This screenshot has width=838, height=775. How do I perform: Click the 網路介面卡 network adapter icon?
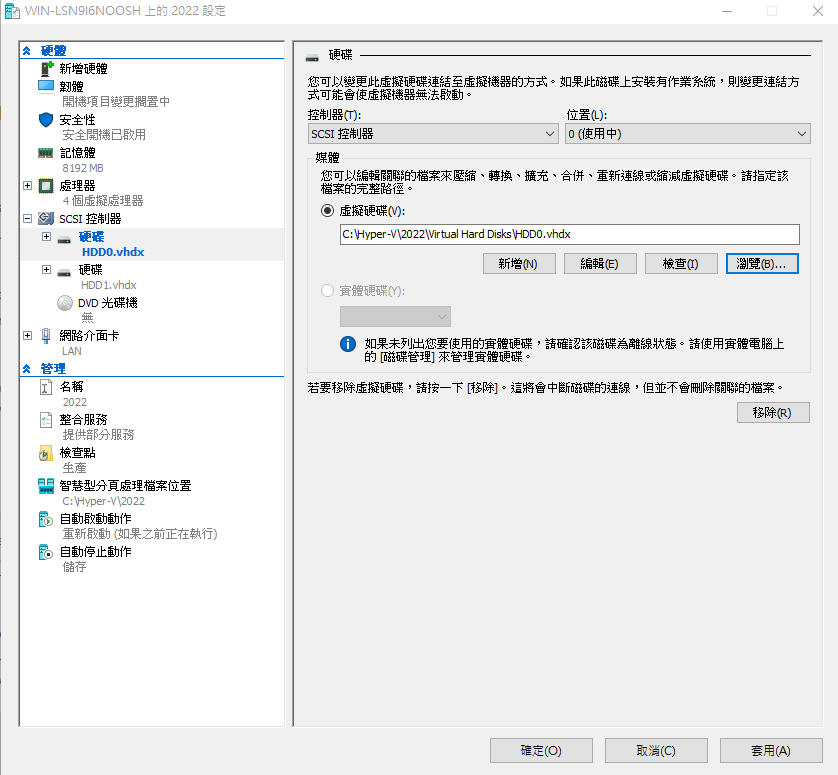[46, 336]
